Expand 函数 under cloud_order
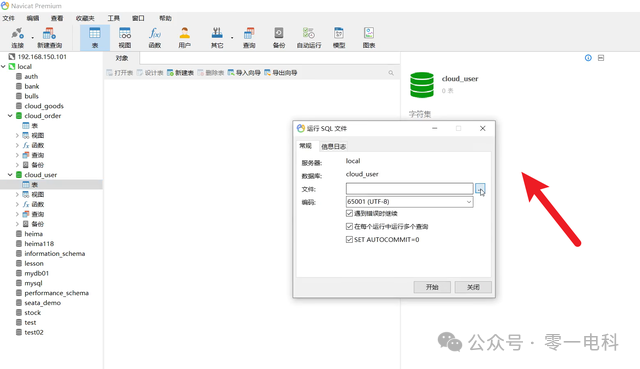The height and width of the screenshot is (369, 640). pos(17,145)
